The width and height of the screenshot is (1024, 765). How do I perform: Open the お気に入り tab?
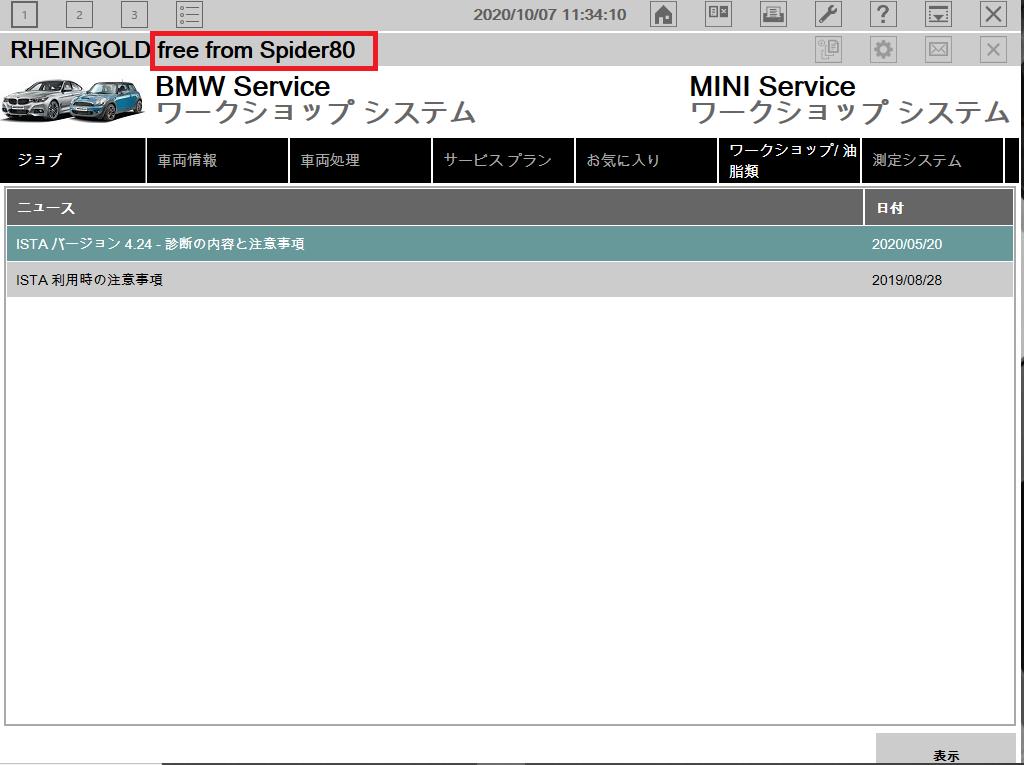647,160
